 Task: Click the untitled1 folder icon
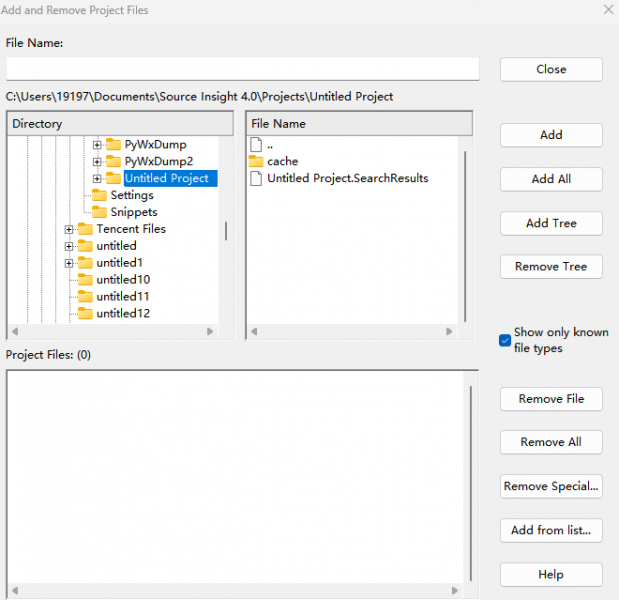click(85, 262)
